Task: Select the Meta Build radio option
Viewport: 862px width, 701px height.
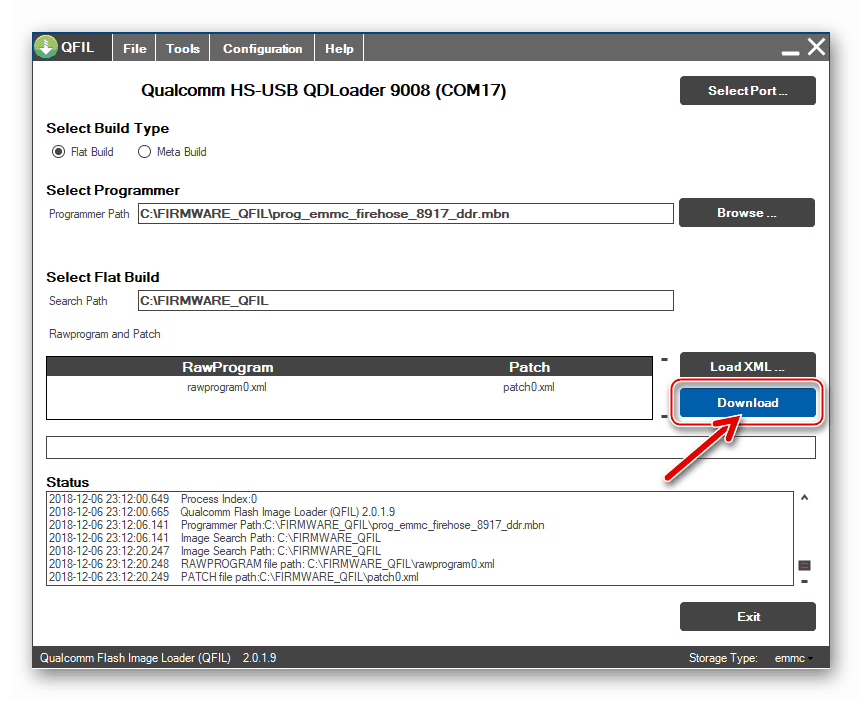Action: point(172,152)
